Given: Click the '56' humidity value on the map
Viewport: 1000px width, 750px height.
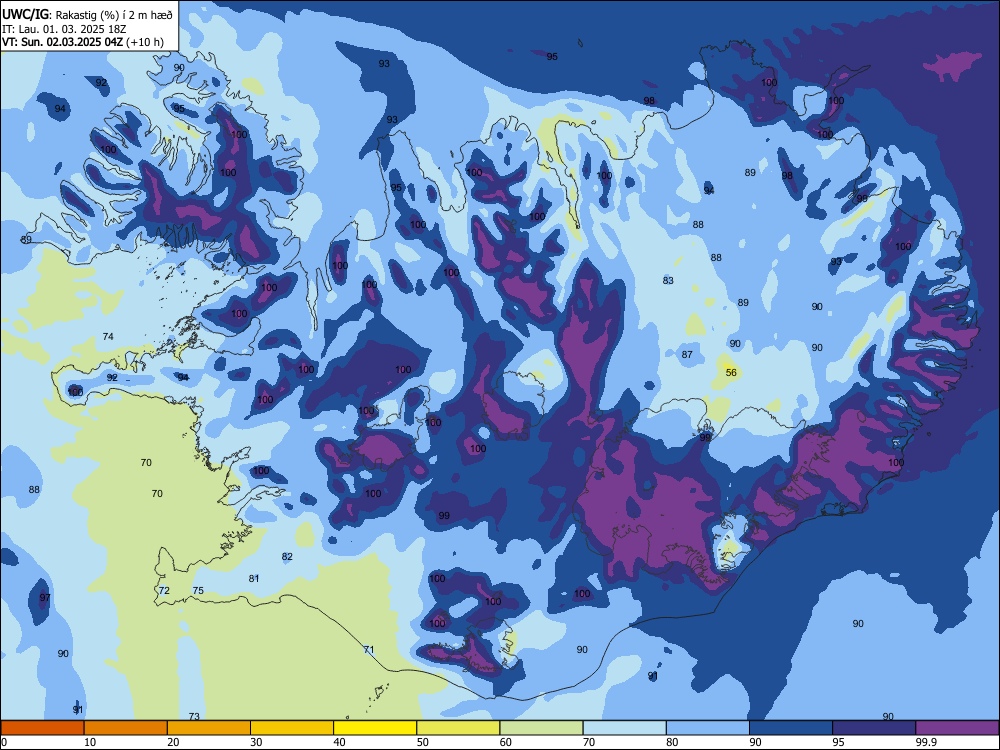Looking at the screenshot, I should click(731, 372).
